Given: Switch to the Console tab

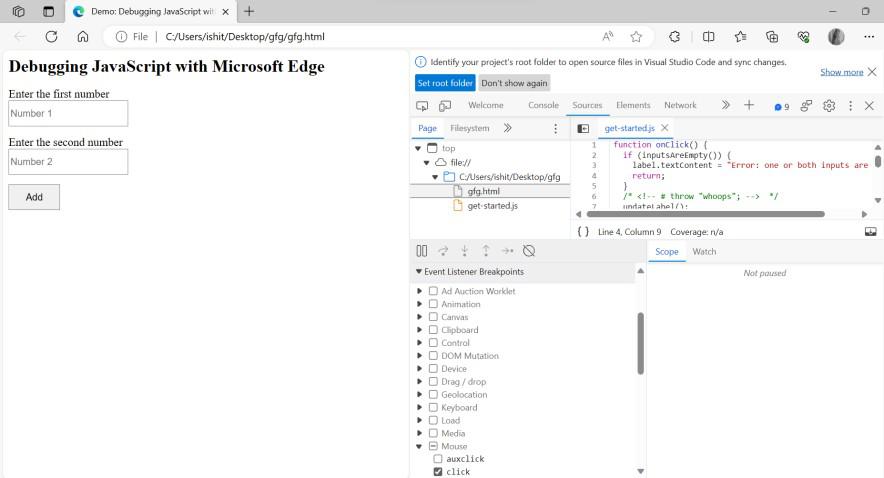Looking at the screenshot, I should pyautogui.click(x=543, y=105).
